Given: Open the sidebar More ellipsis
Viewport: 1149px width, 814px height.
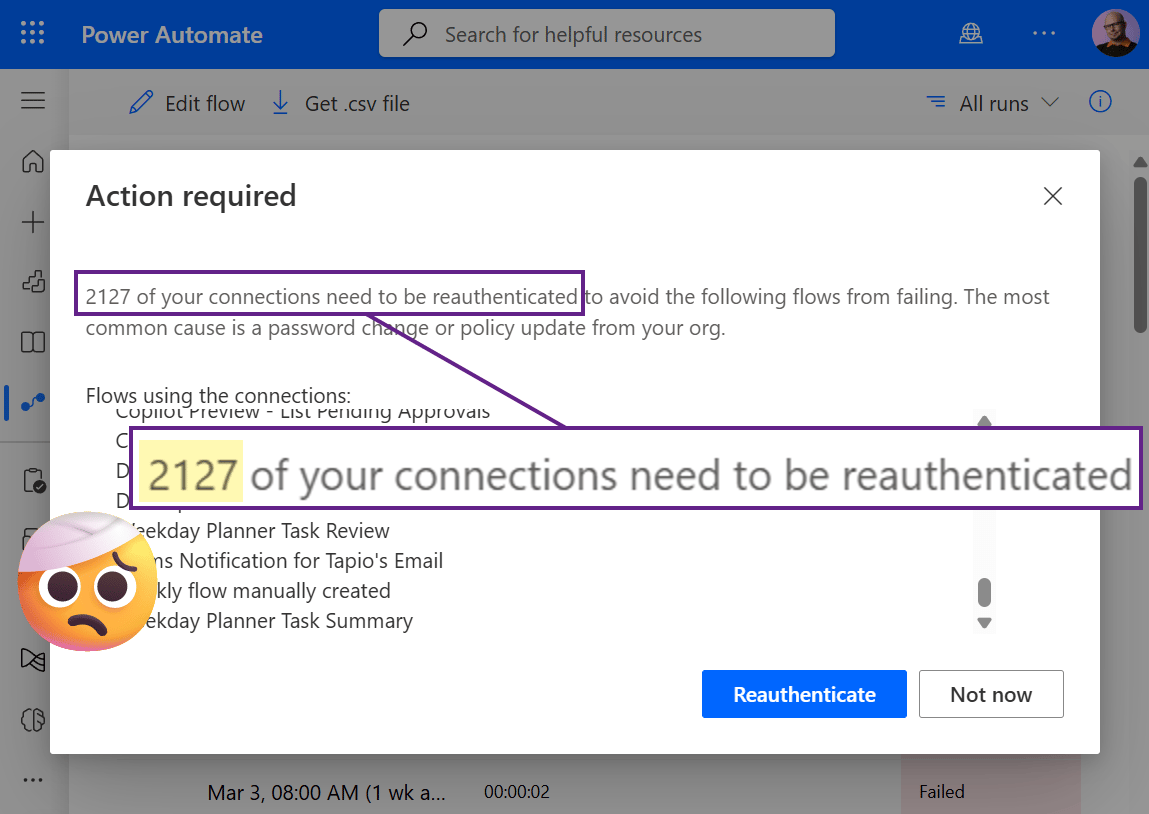Looking at the screenshot, I should 33,780.
